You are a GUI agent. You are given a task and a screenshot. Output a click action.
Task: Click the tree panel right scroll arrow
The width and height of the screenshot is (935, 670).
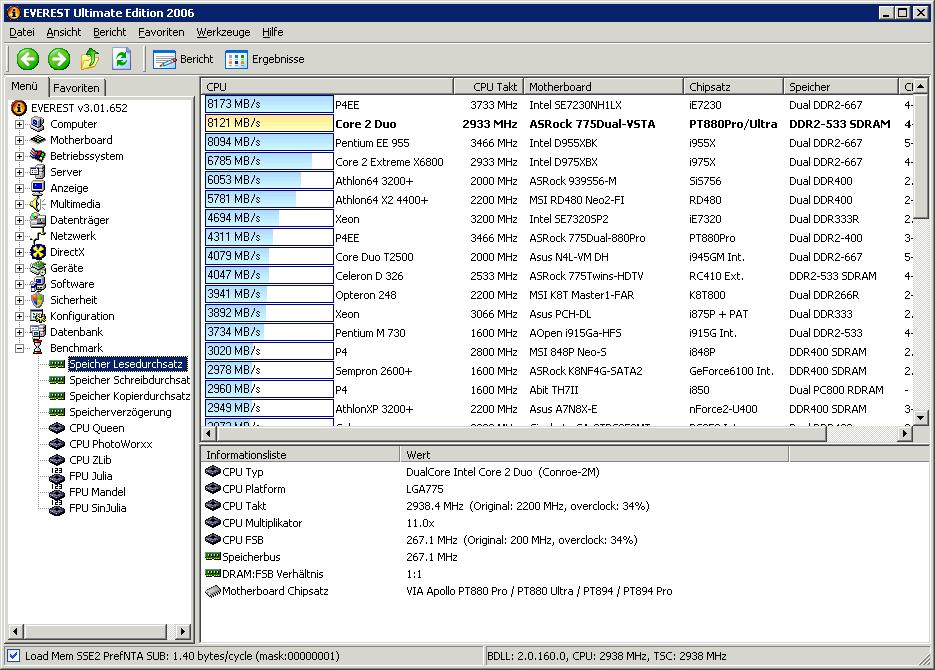click(x=182, y=631)
